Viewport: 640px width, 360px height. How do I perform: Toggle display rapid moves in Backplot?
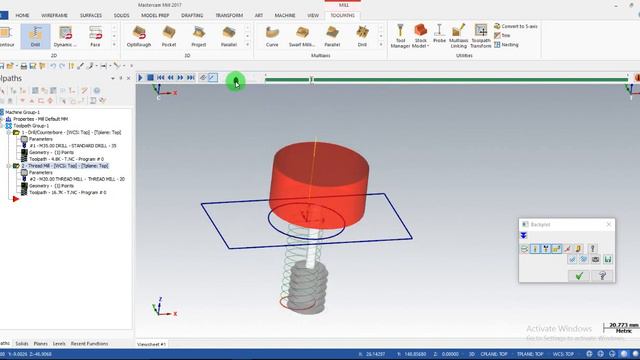557,249
